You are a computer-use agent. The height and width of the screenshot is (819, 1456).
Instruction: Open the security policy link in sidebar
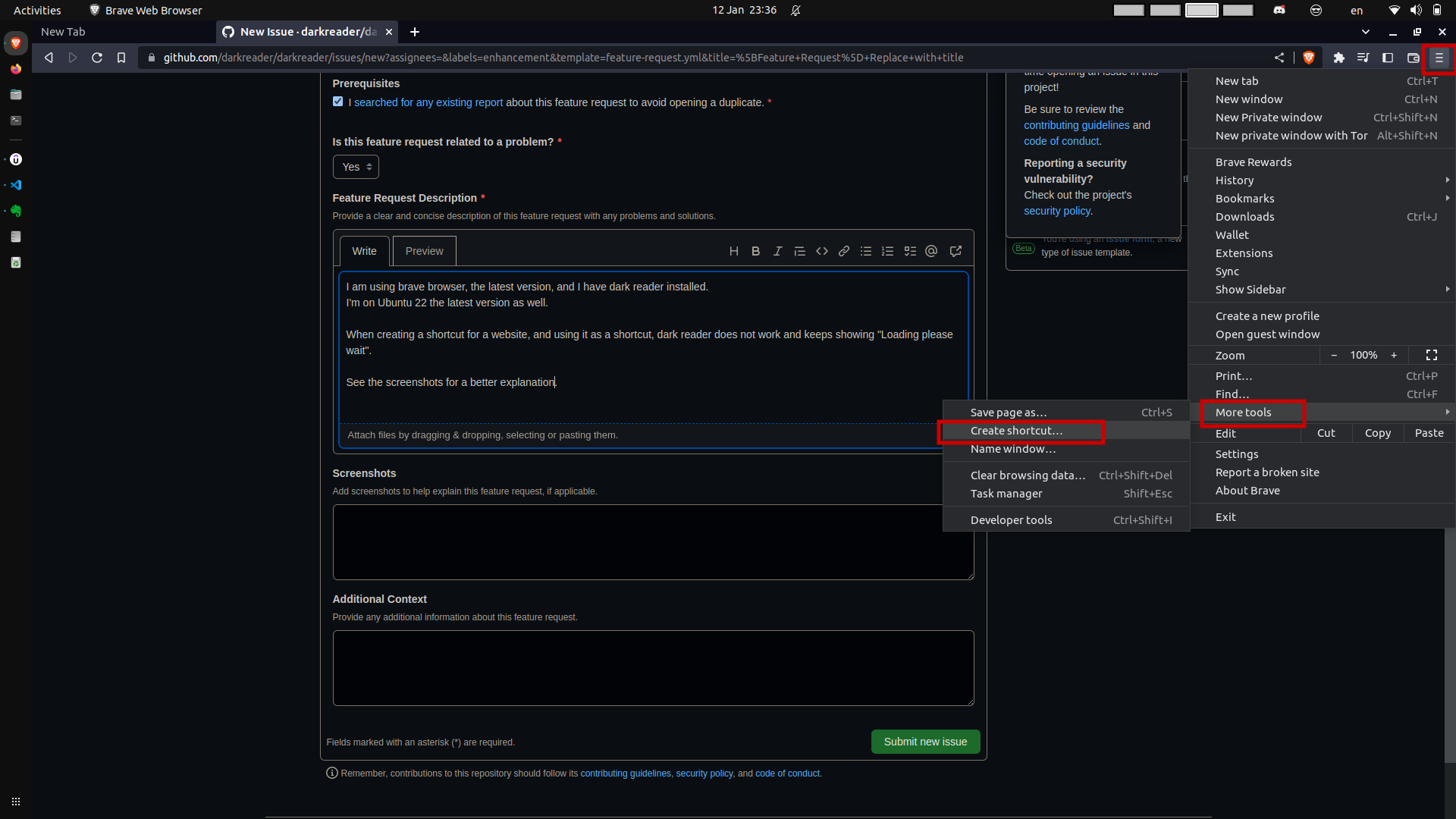pyautogui.click(x=1056, y=211)
